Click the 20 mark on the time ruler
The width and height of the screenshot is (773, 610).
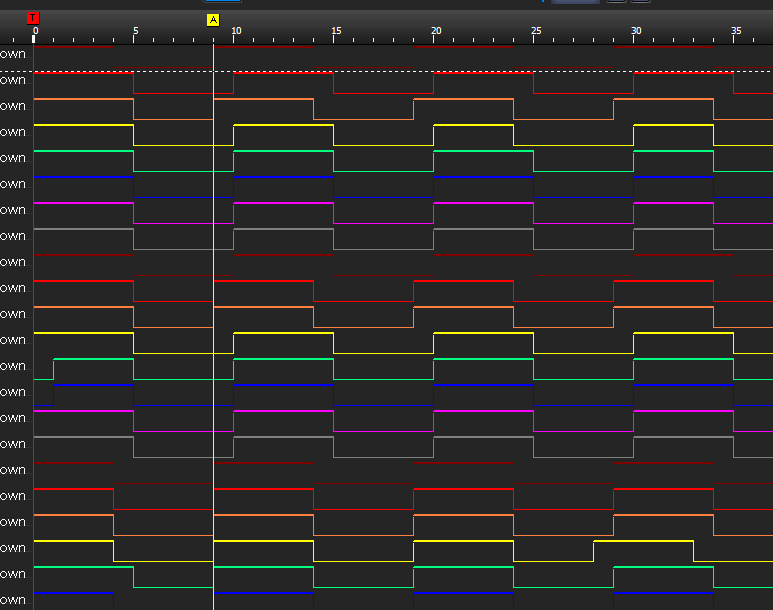pos(436,32)
